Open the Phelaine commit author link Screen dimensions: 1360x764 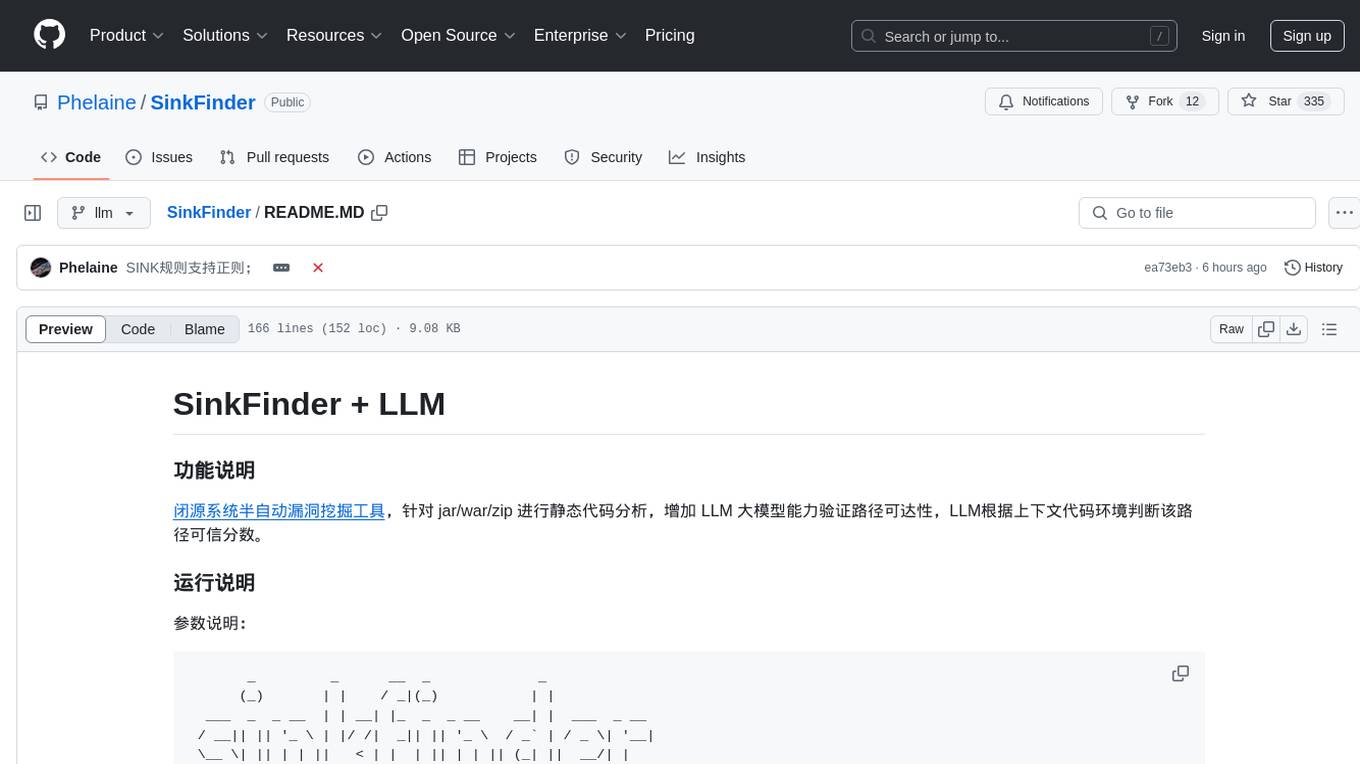(88, 268)
